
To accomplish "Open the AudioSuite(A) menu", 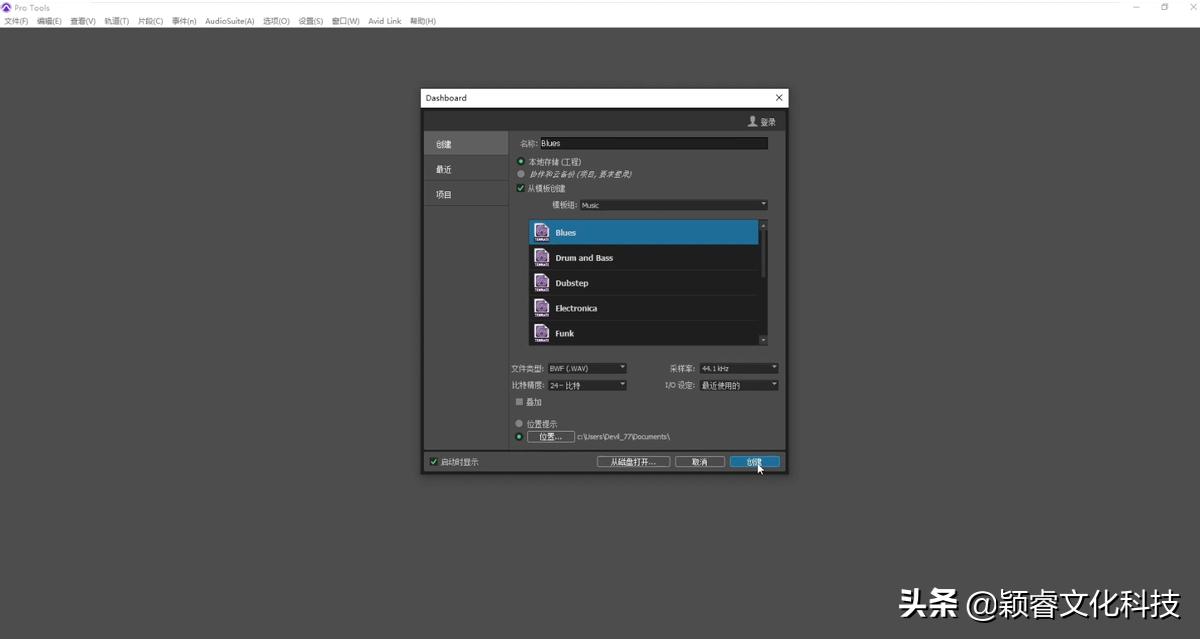I will click(230, 21).
